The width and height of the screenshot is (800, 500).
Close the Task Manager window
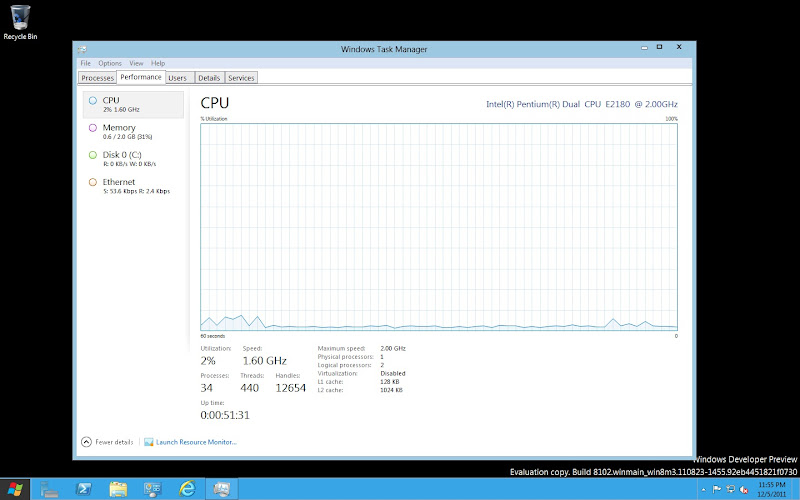679,47
